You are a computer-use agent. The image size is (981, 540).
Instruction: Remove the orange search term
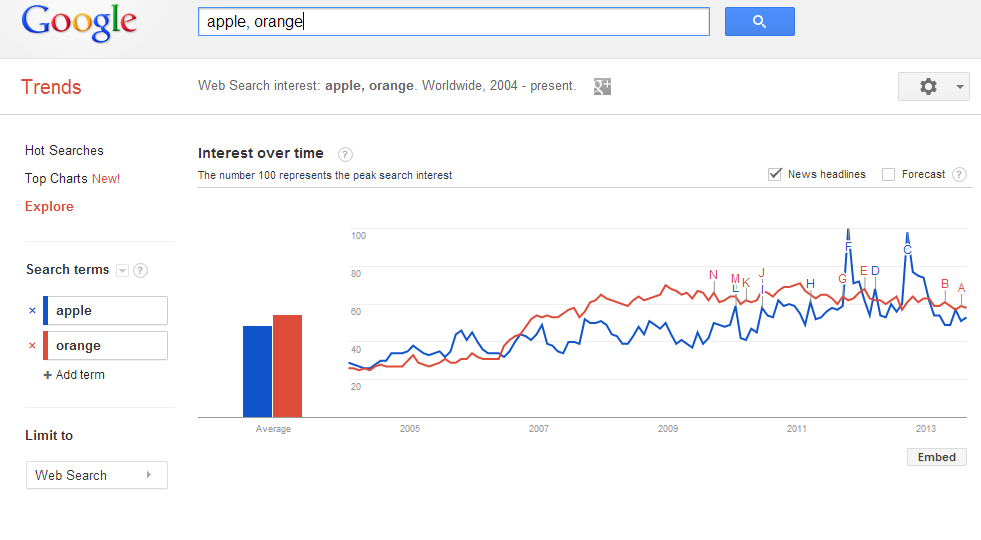click(32, 346)
